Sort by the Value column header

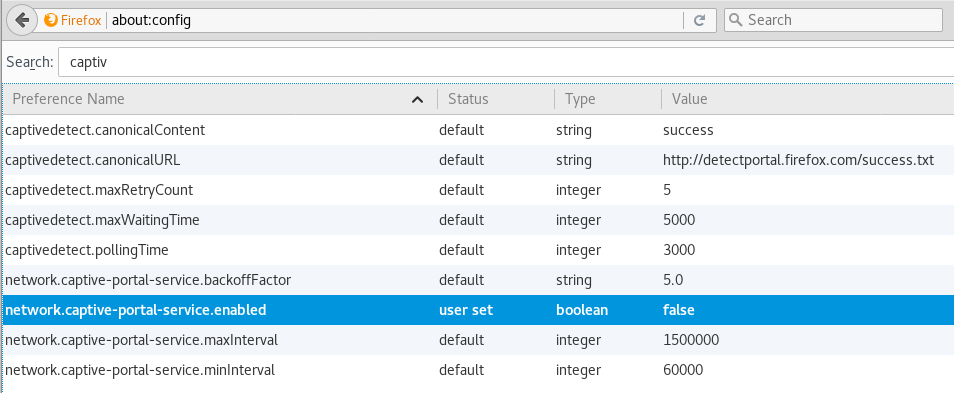(x=807, y=99)
